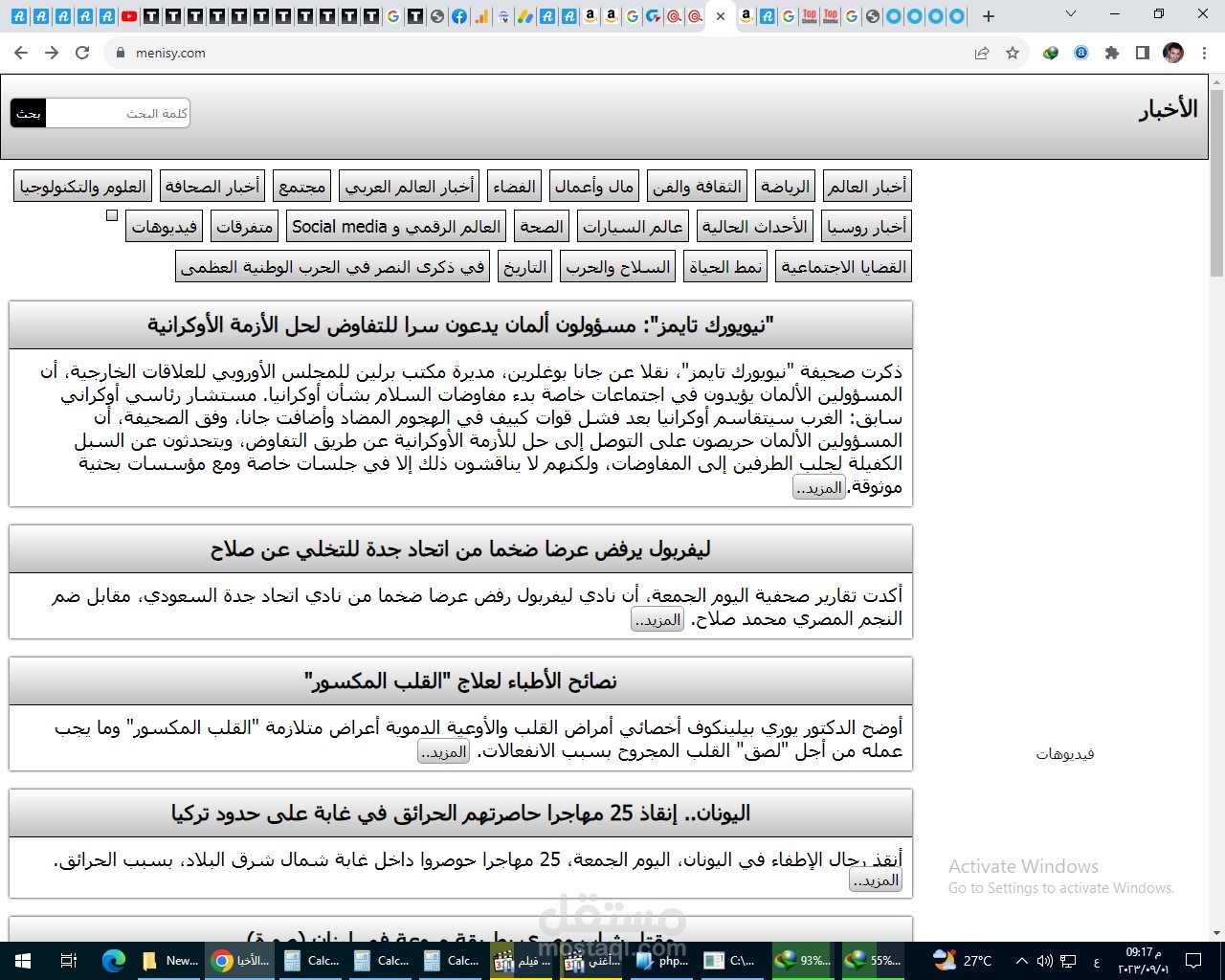Open the أخبار العالم category
1225x980 pixels.
pos(867,187)
